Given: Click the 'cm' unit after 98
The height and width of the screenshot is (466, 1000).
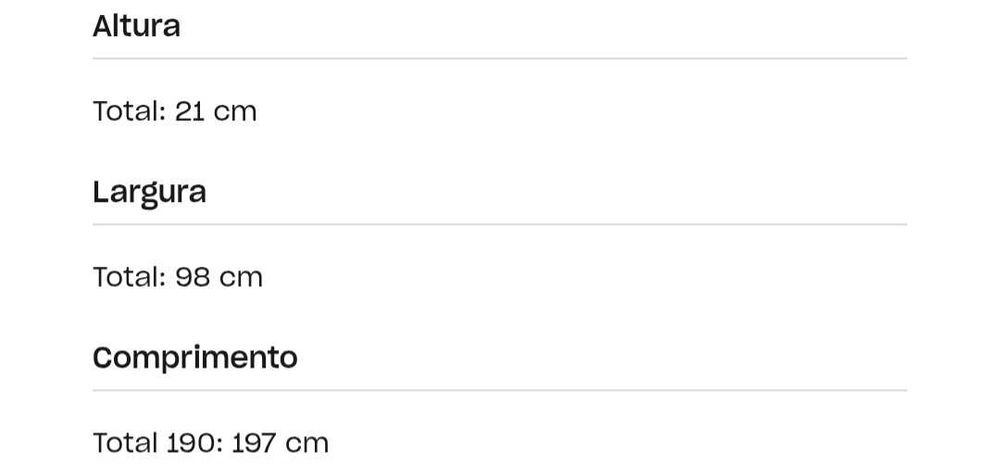Looking at the screenshot, I should pyautogui.click(x=241, y=277).
